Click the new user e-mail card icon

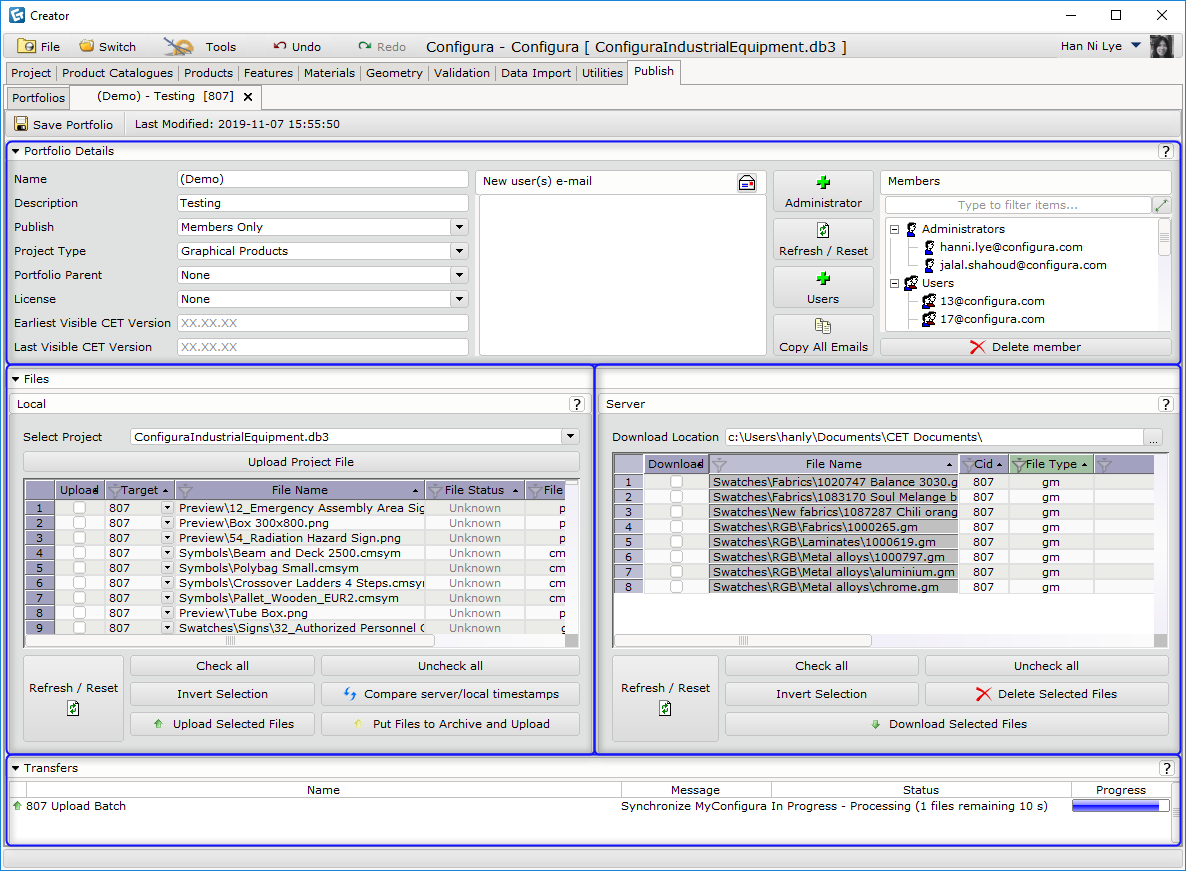(x=747, y=182)
